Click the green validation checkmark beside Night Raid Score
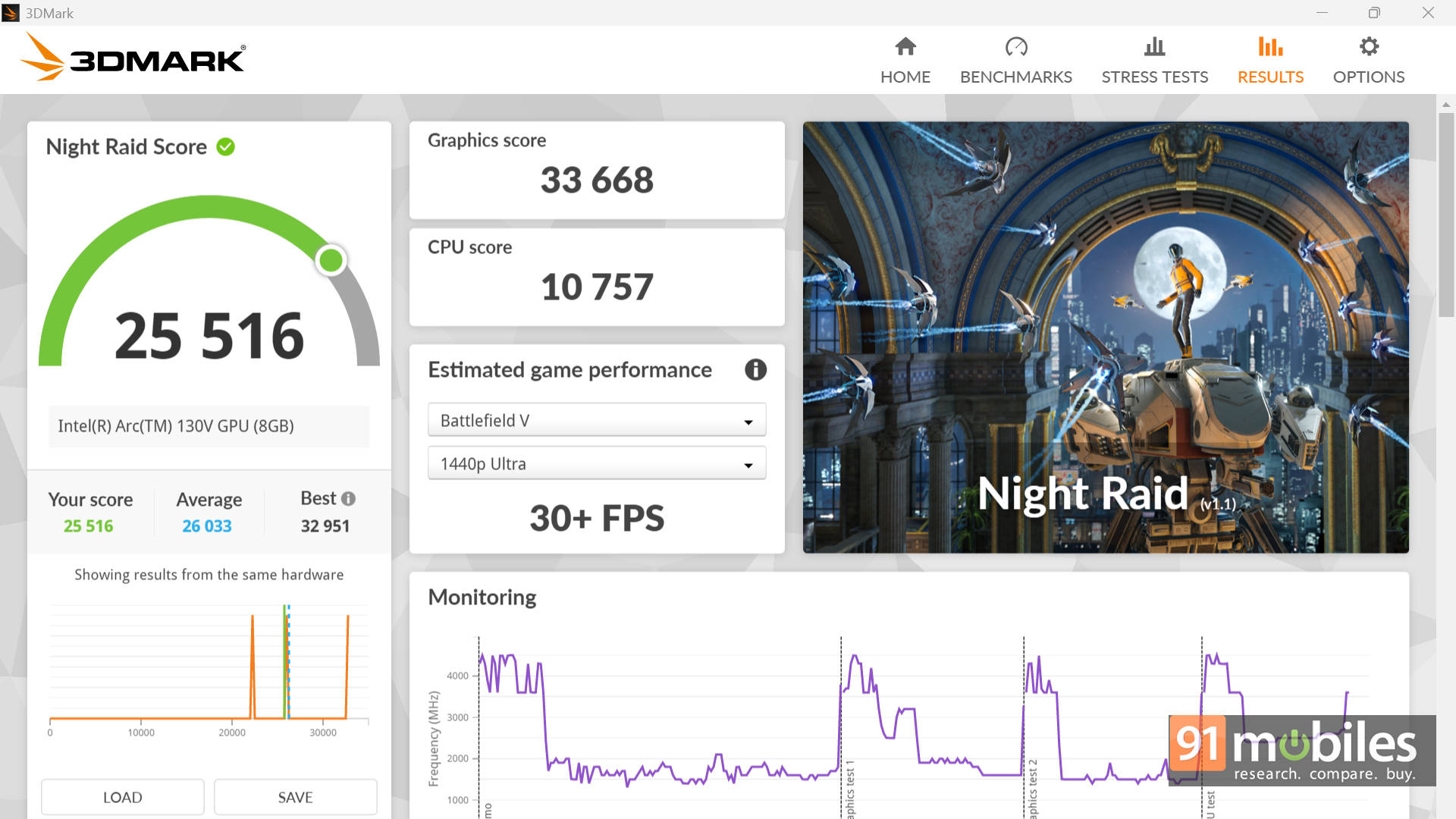The width and height of the screenshot is (1456, 819). coord(225,146)
